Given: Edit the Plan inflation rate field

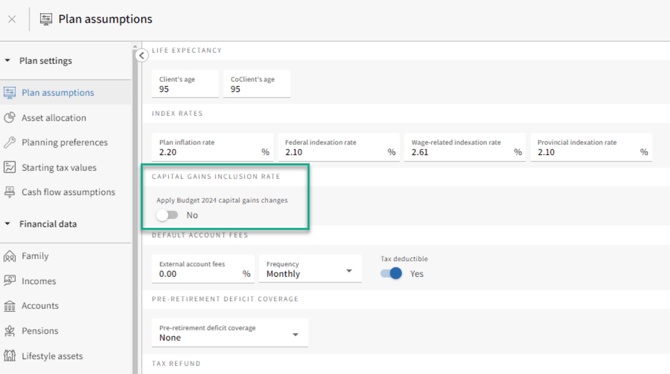Looking at the screenshot, I should [x=212, y=147].
